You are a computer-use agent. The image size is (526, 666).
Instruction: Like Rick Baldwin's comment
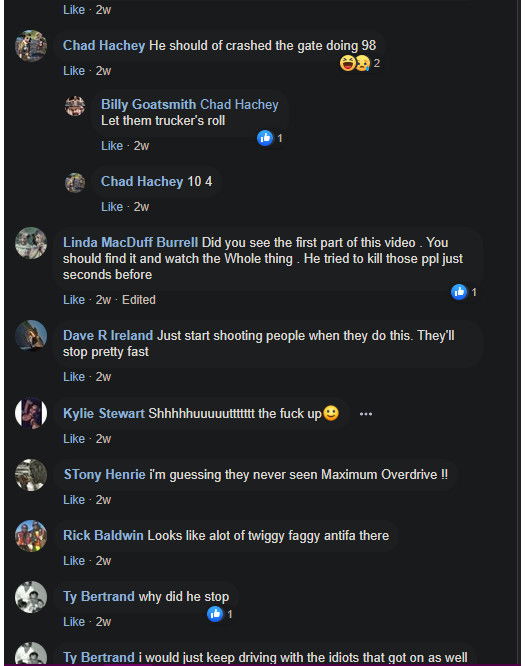click(74, 561)
